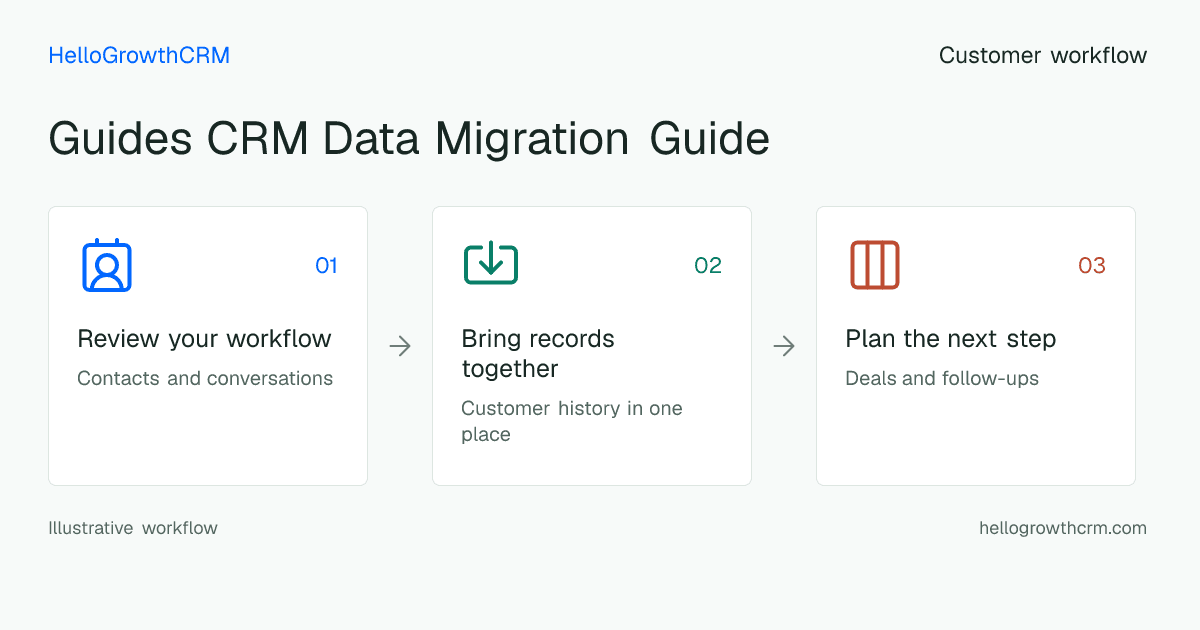The image size is (1200, 630).
Task: Select the 'Plan the next step' card title
Action: [951, 339]
